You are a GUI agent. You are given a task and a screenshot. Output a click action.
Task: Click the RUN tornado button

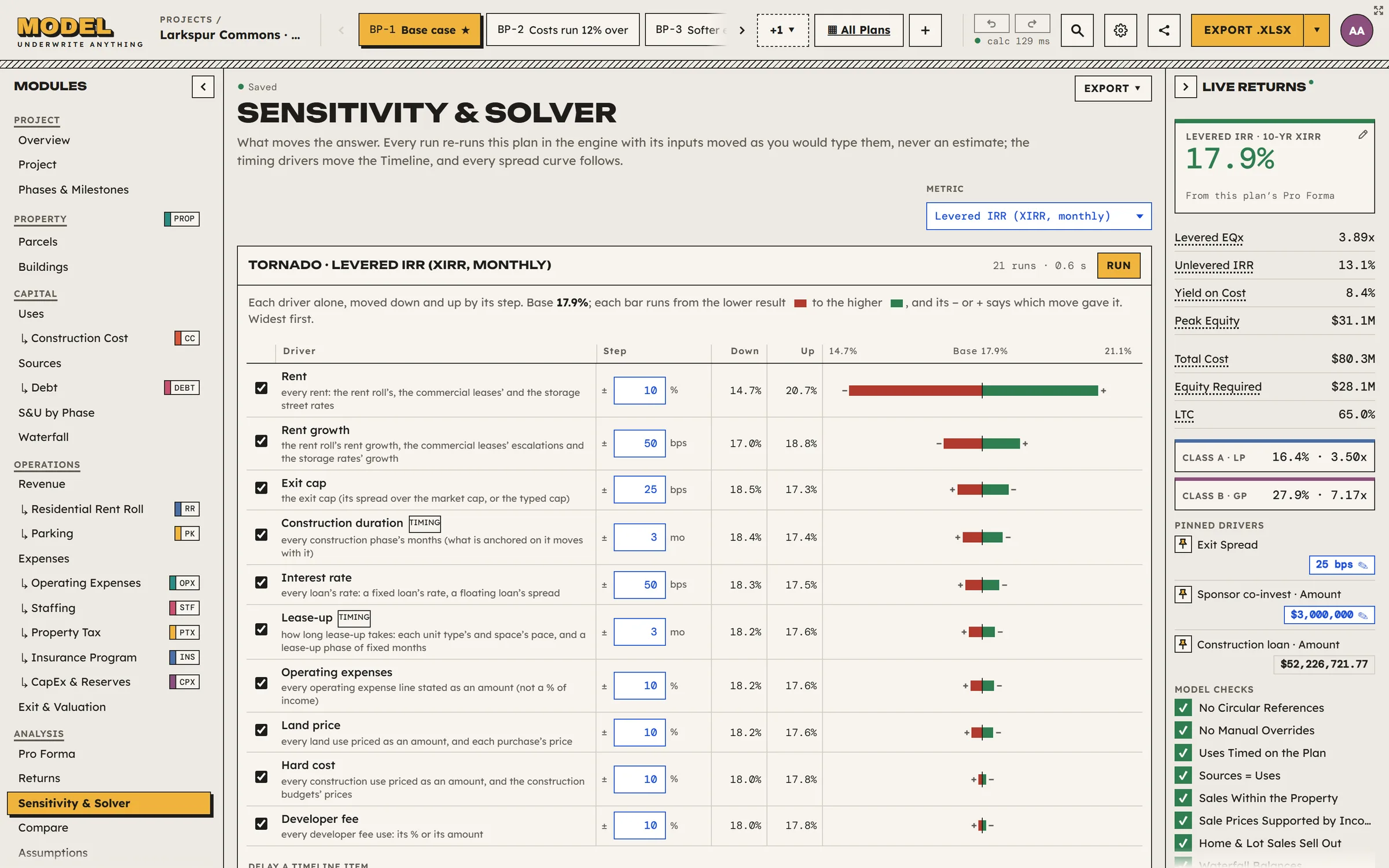(1118, 266)
